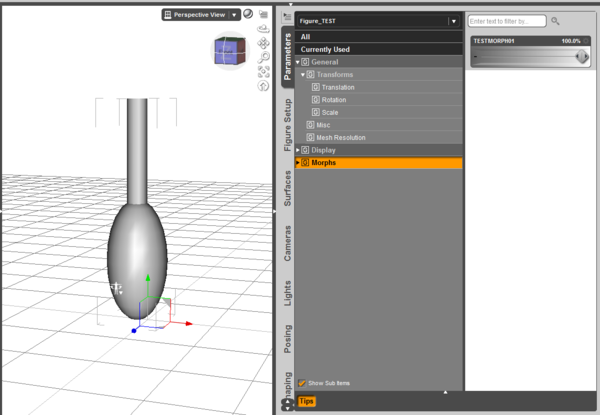Click the layout grid icon beside Perspective View
This screenshot has height=415, width=600.
coord(168,15)
